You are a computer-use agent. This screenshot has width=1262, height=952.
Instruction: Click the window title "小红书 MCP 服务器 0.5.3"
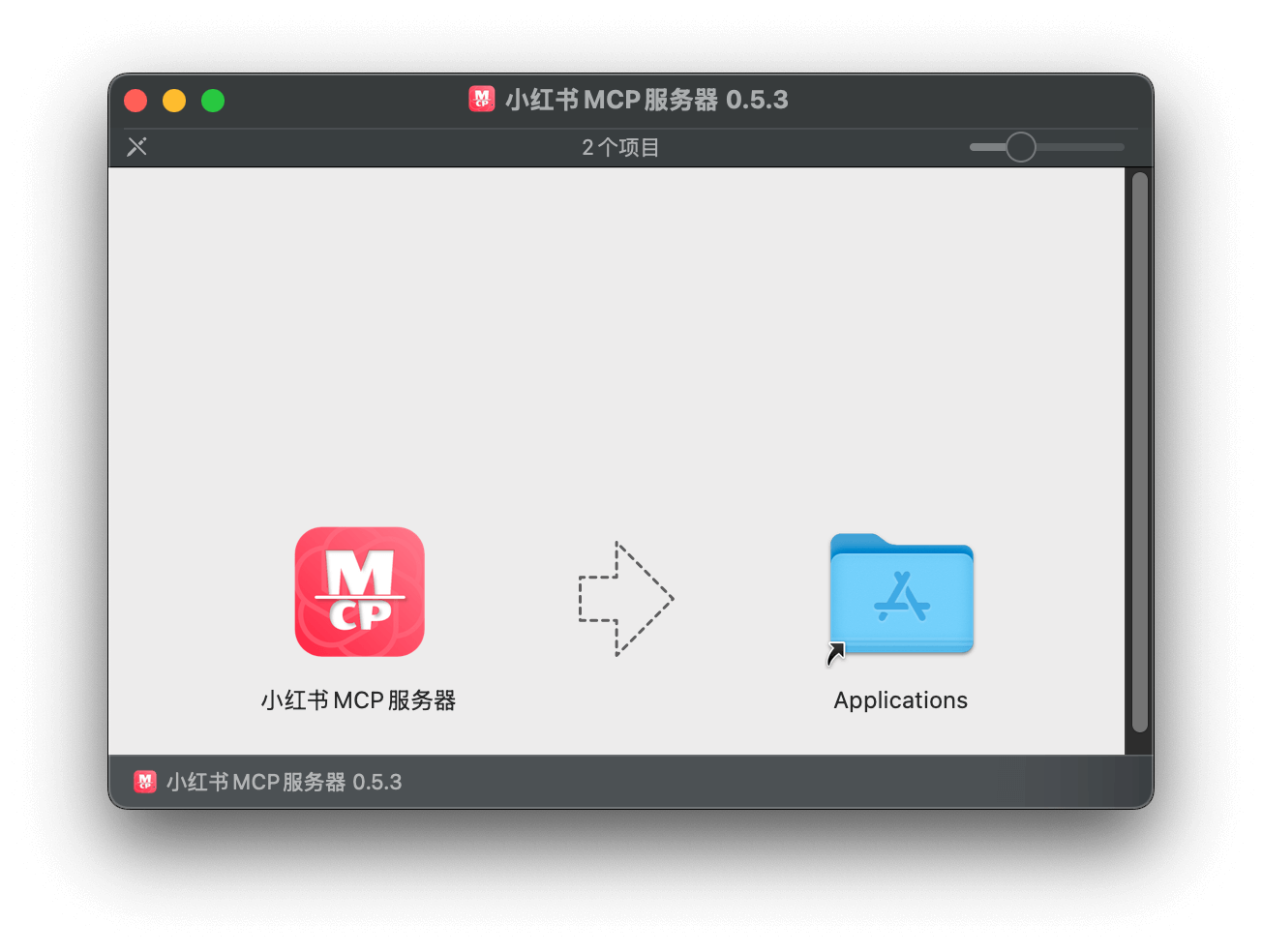[646, 100]
